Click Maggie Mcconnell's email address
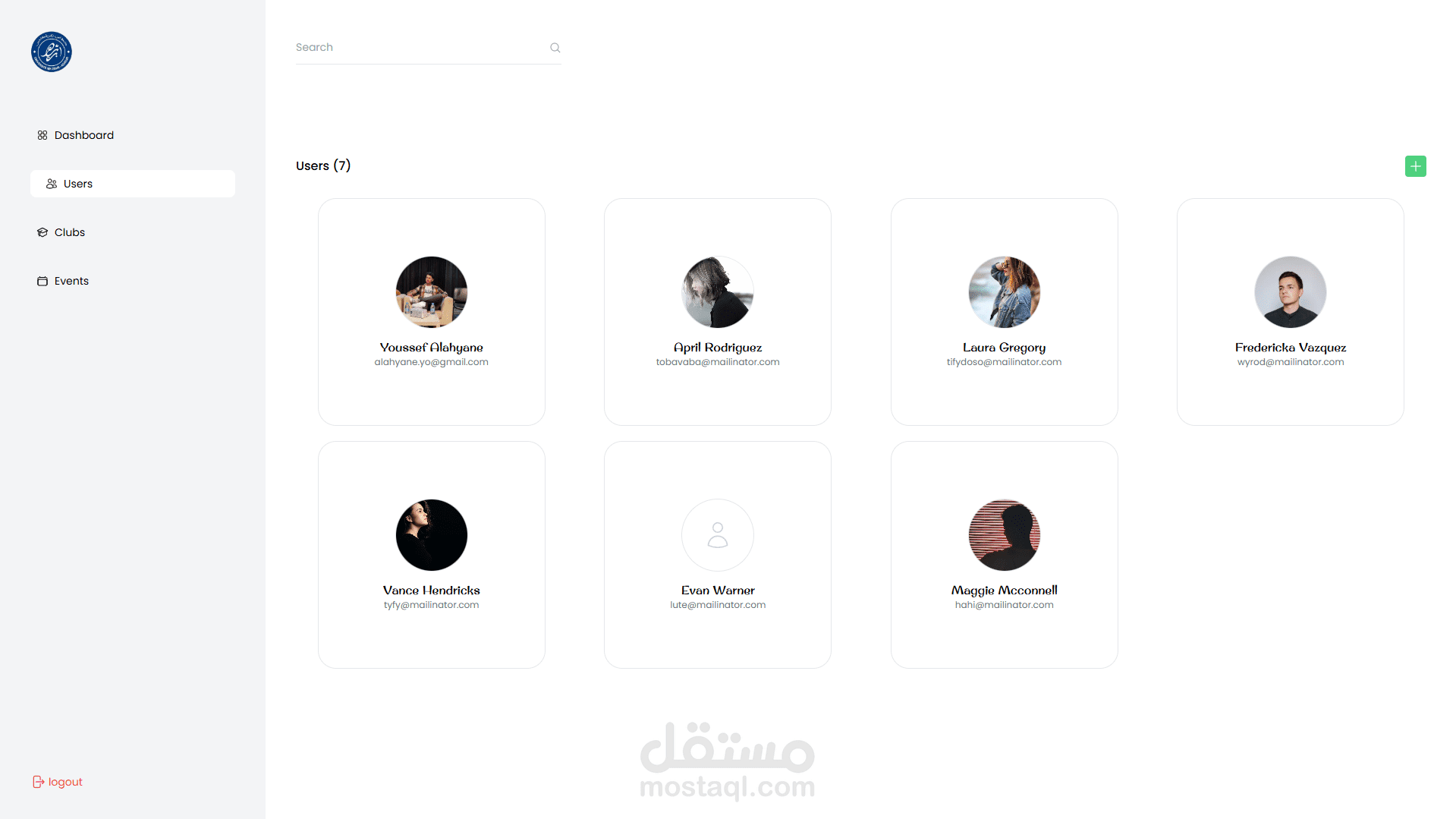This screenshot has height=819, width=1456. [1005, 605]
